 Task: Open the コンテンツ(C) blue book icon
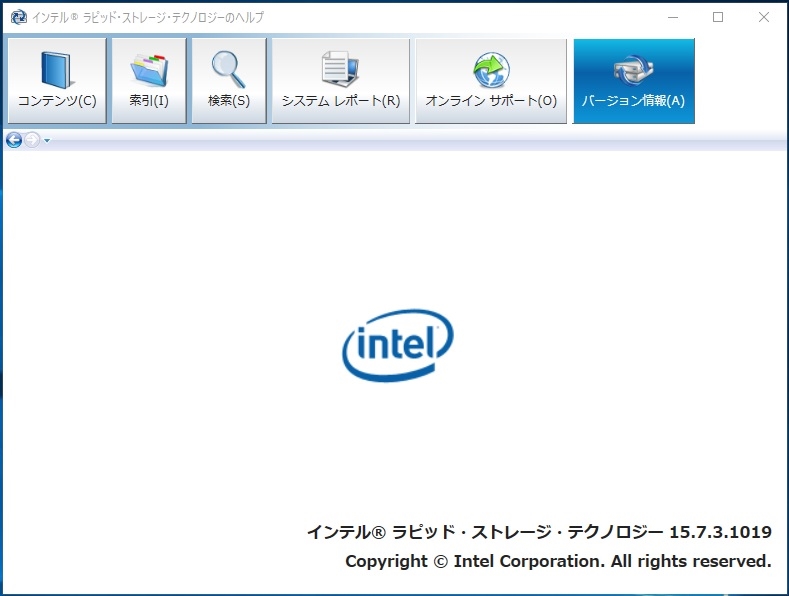coord(57,69)
